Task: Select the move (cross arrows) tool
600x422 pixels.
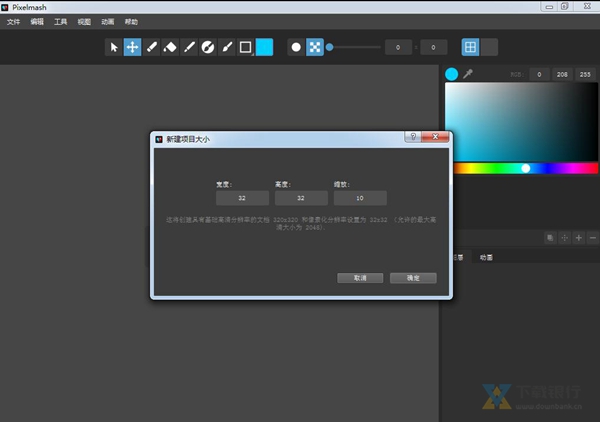Action: coord(132,47)
